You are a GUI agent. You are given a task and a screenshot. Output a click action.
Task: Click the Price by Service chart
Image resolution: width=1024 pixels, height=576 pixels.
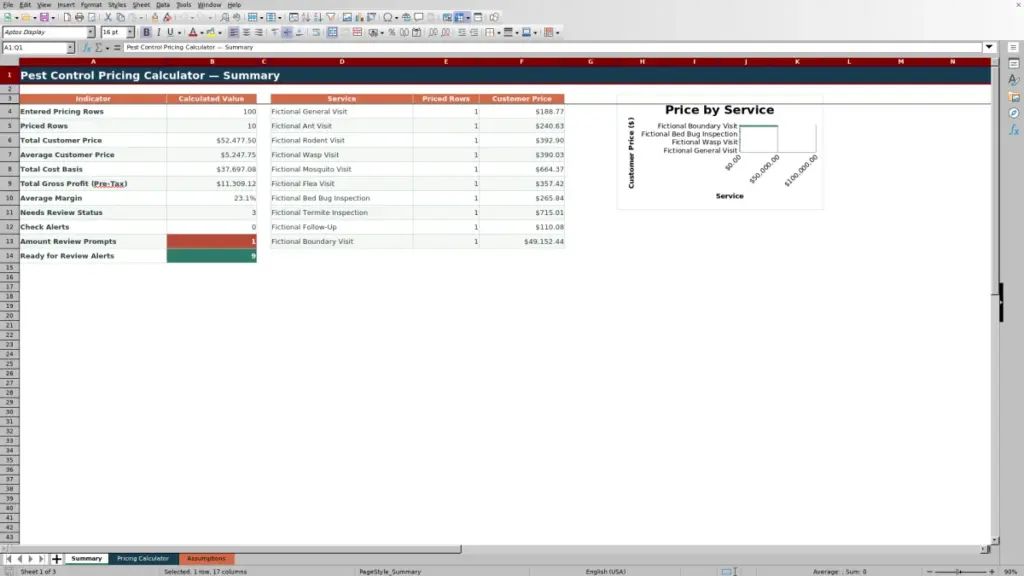(720, 152)
